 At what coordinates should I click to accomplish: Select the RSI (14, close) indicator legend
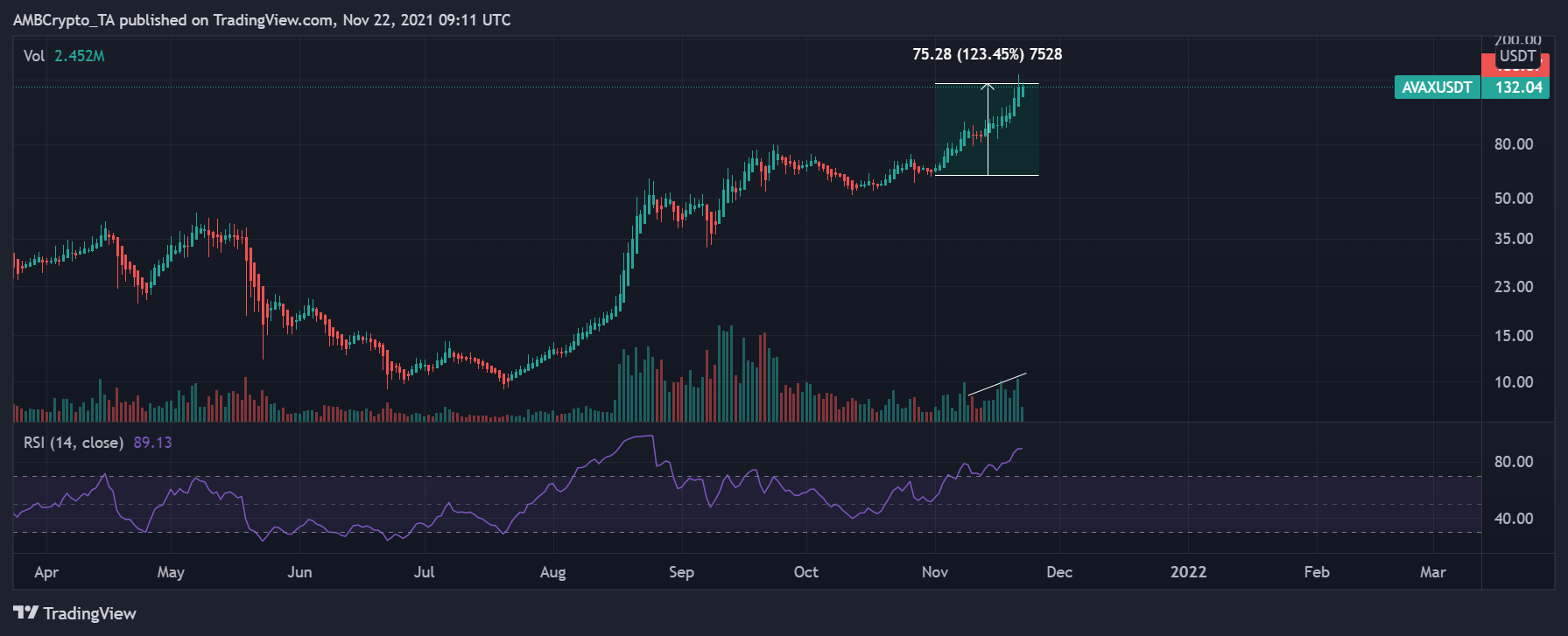74,443
